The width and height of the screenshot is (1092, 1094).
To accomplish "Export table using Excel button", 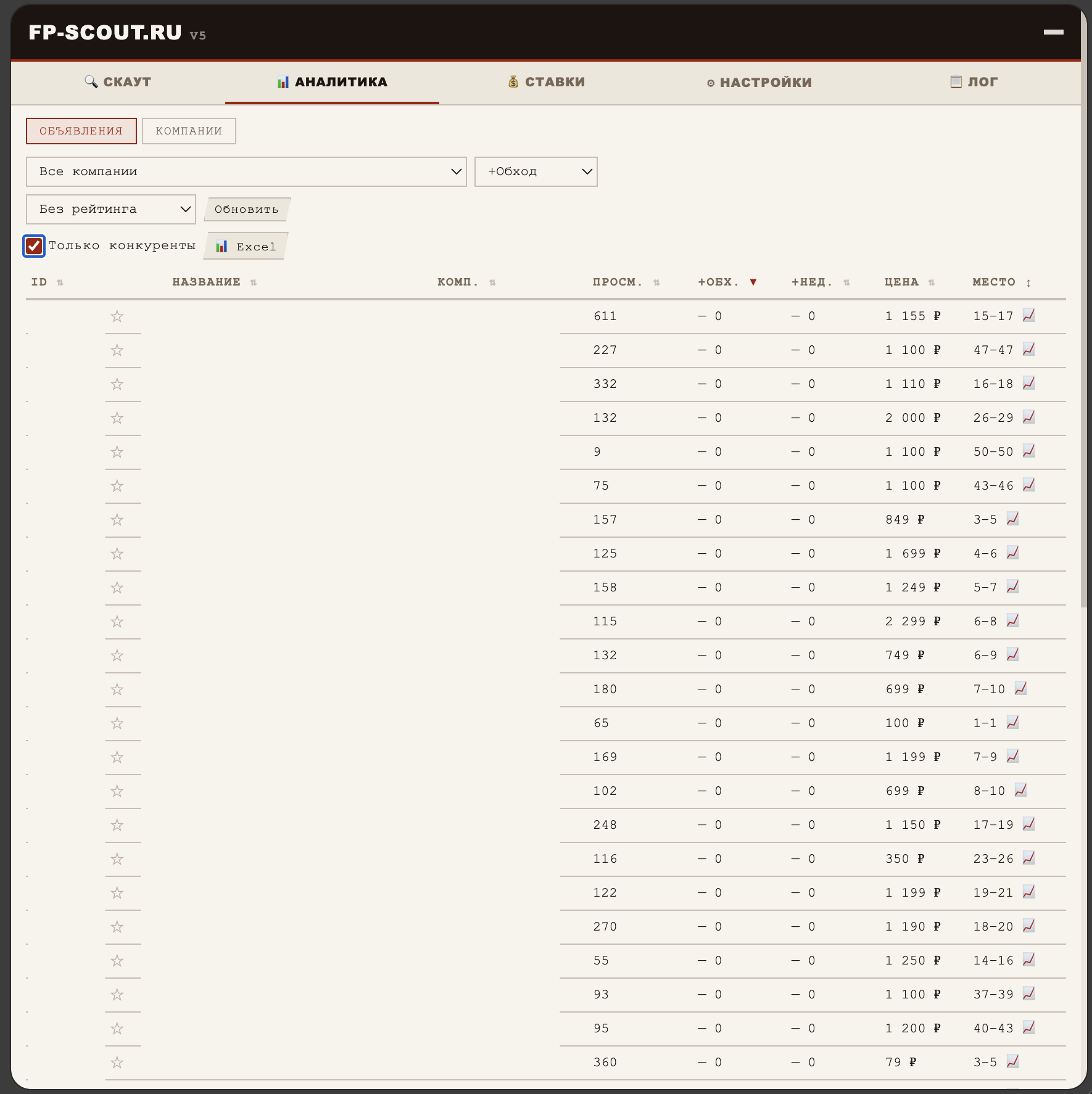I will click(246, 246).
